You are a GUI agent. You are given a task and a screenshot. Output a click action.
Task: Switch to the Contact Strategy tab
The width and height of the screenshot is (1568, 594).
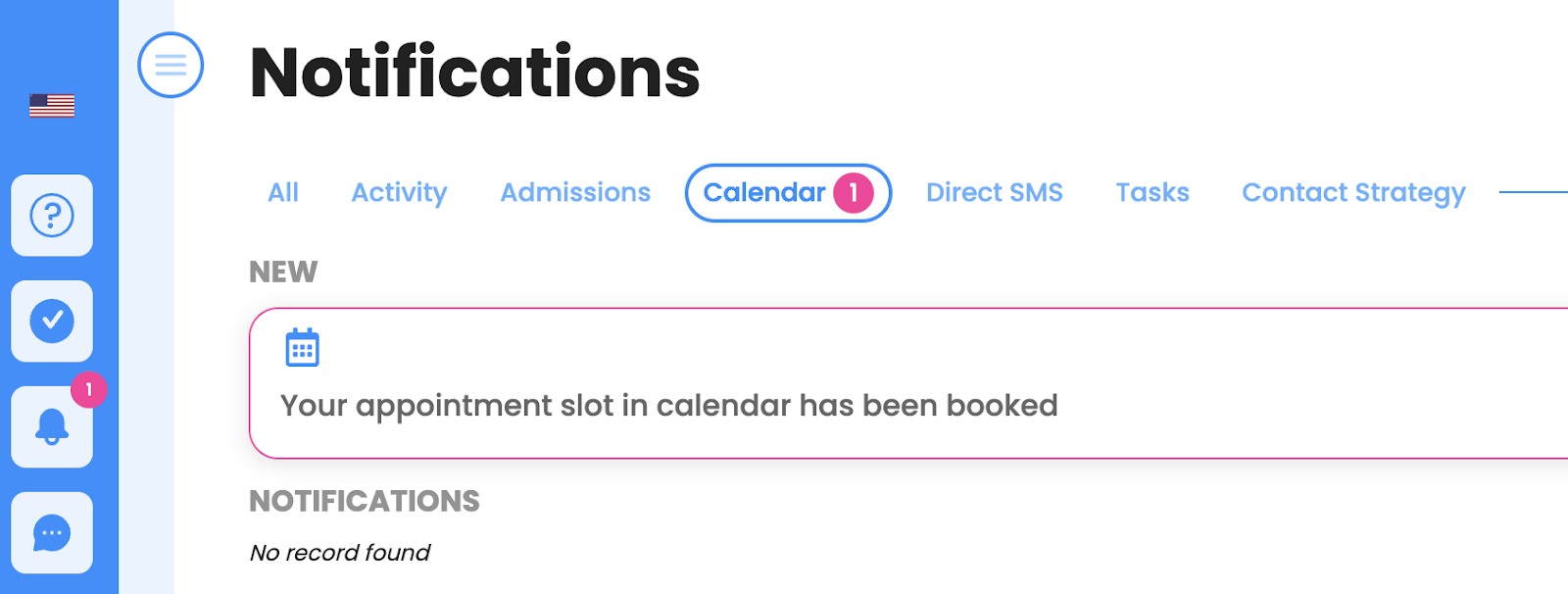(1353, 193)
